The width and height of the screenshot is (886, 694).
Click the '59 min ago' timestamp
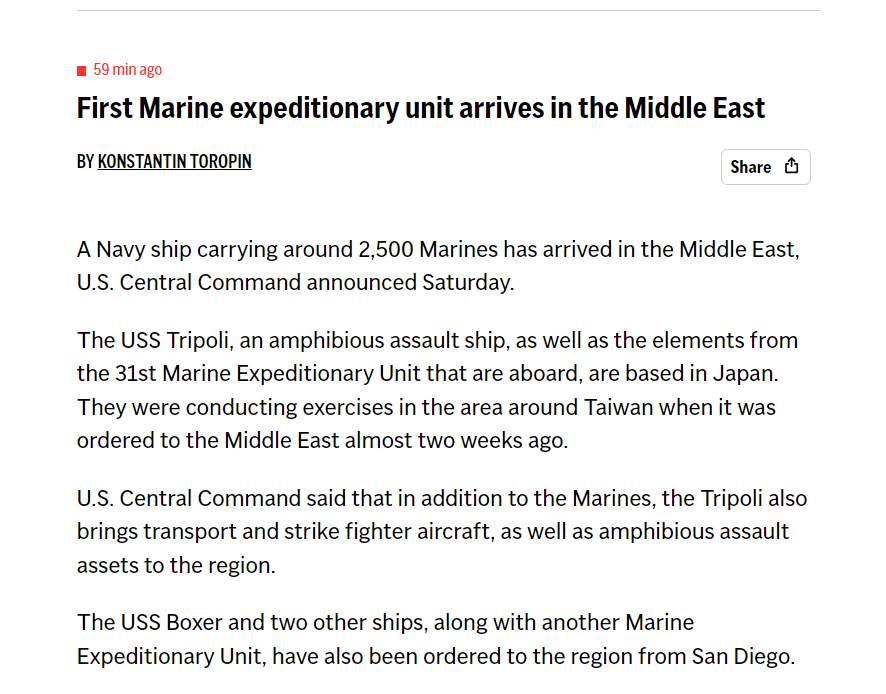128,70
